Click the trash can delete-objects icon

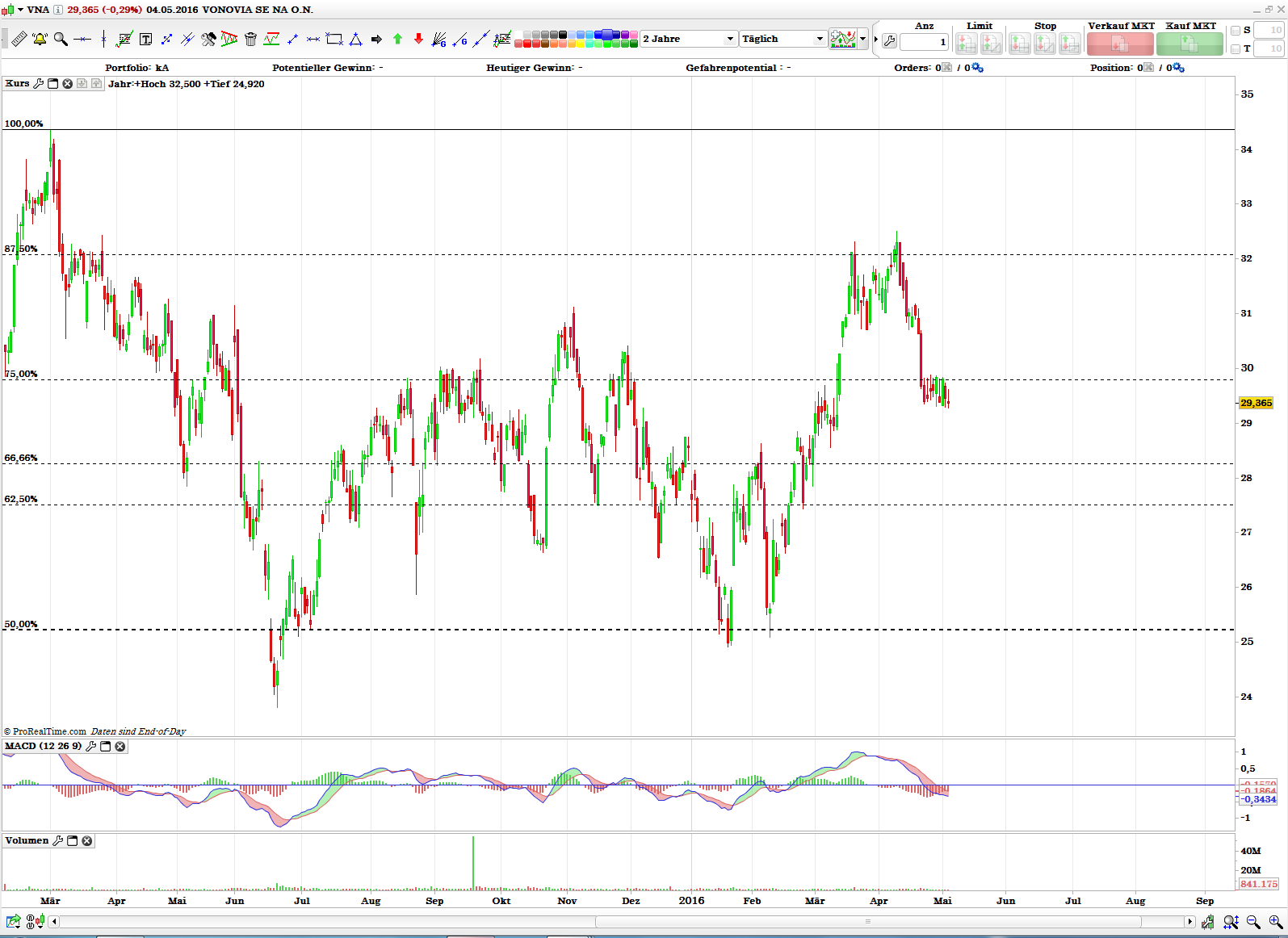click(250, 39)
